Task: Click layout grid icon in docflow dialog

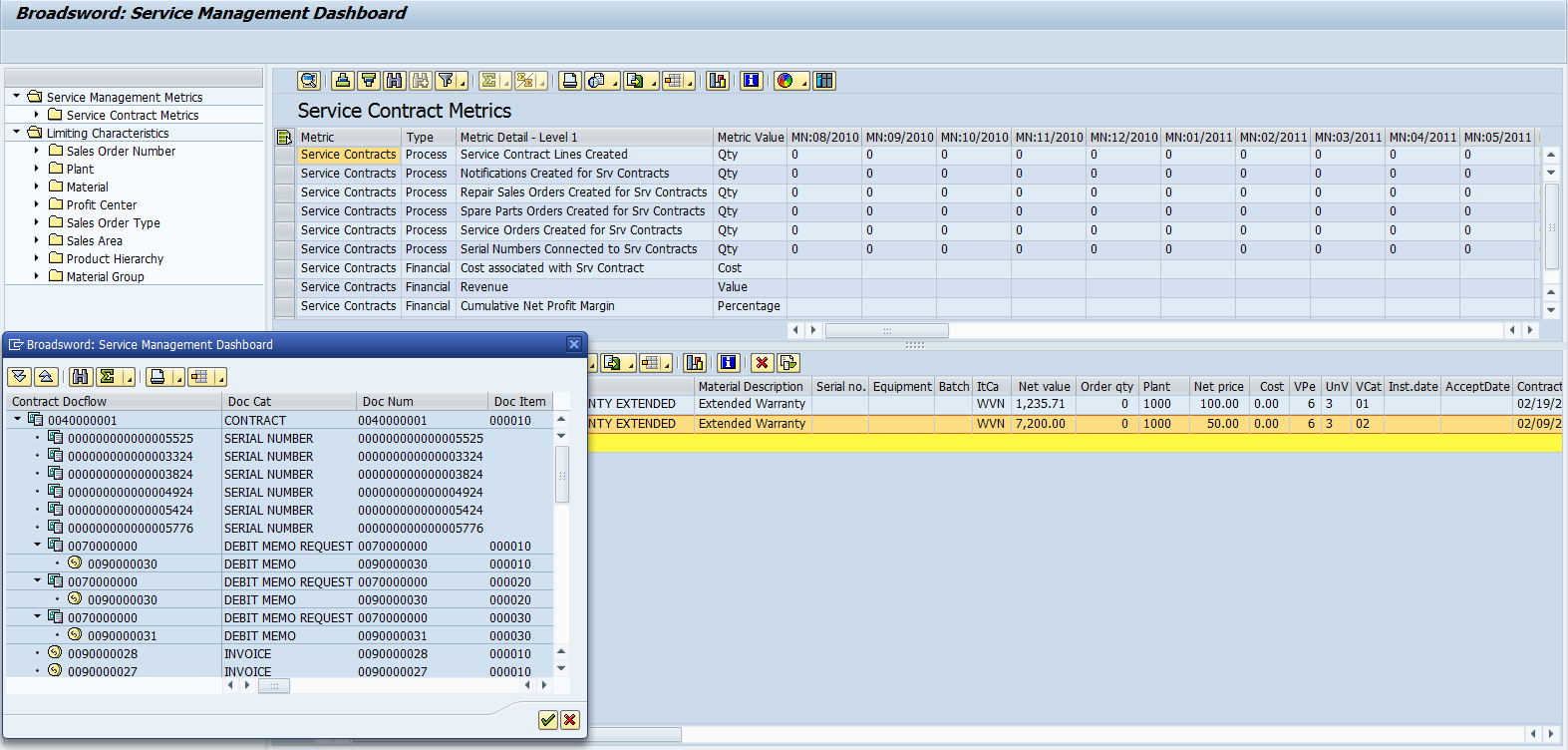Action: (x=199, y=376)
